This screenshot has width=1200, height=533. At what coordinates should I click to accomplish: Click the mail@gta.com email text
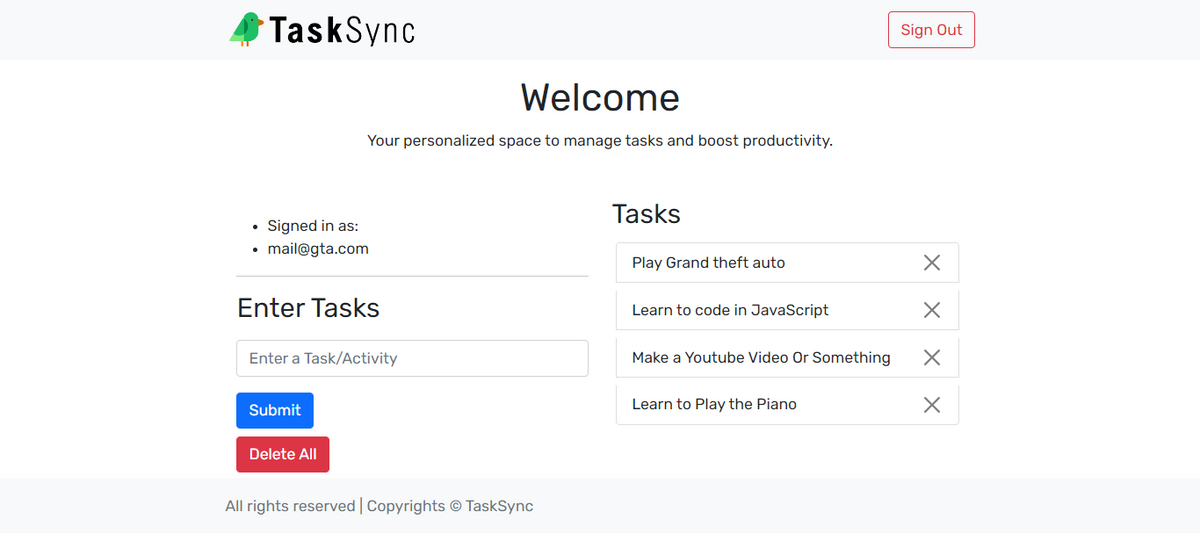pyautogui.click(x=318, y=249)
